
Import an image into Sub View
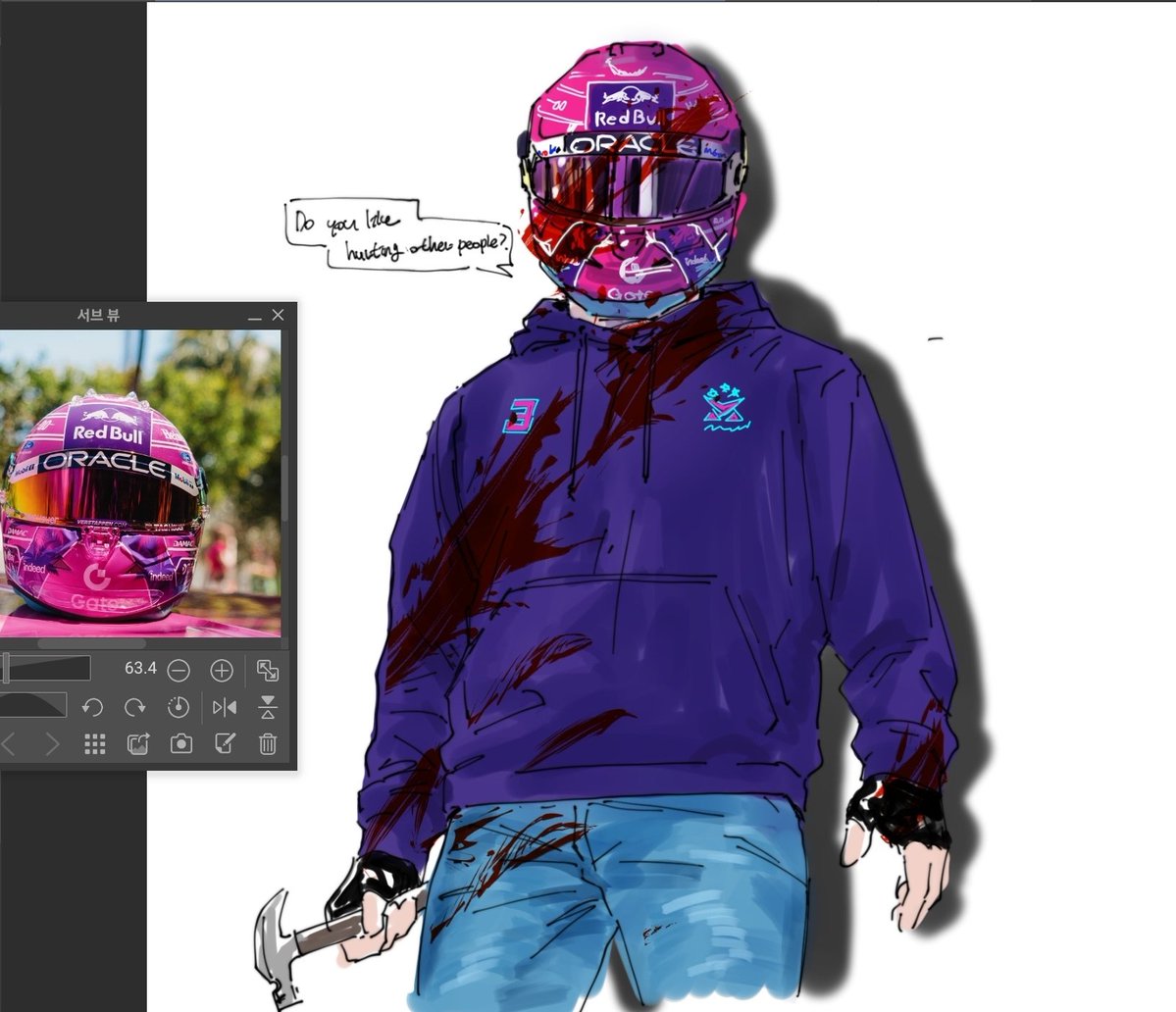click(x=138, y=743)
